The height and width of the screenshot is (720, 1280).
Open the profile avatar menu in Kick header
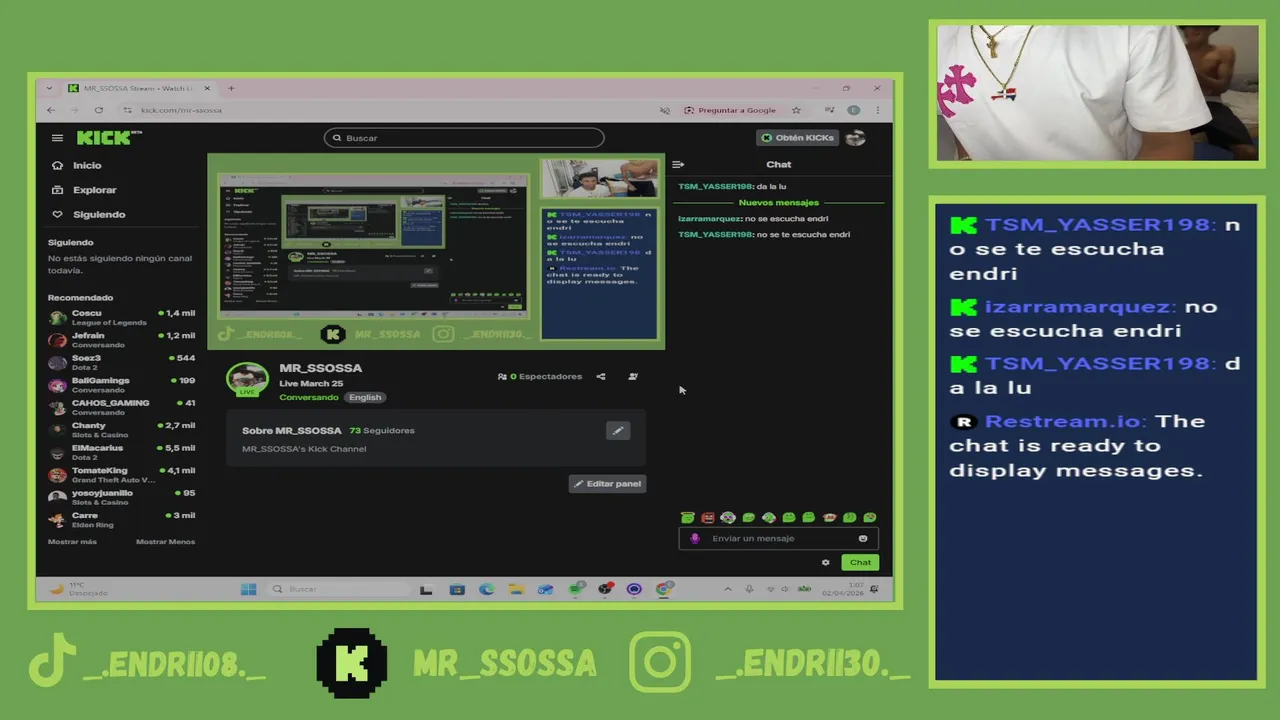coord(855,138)
